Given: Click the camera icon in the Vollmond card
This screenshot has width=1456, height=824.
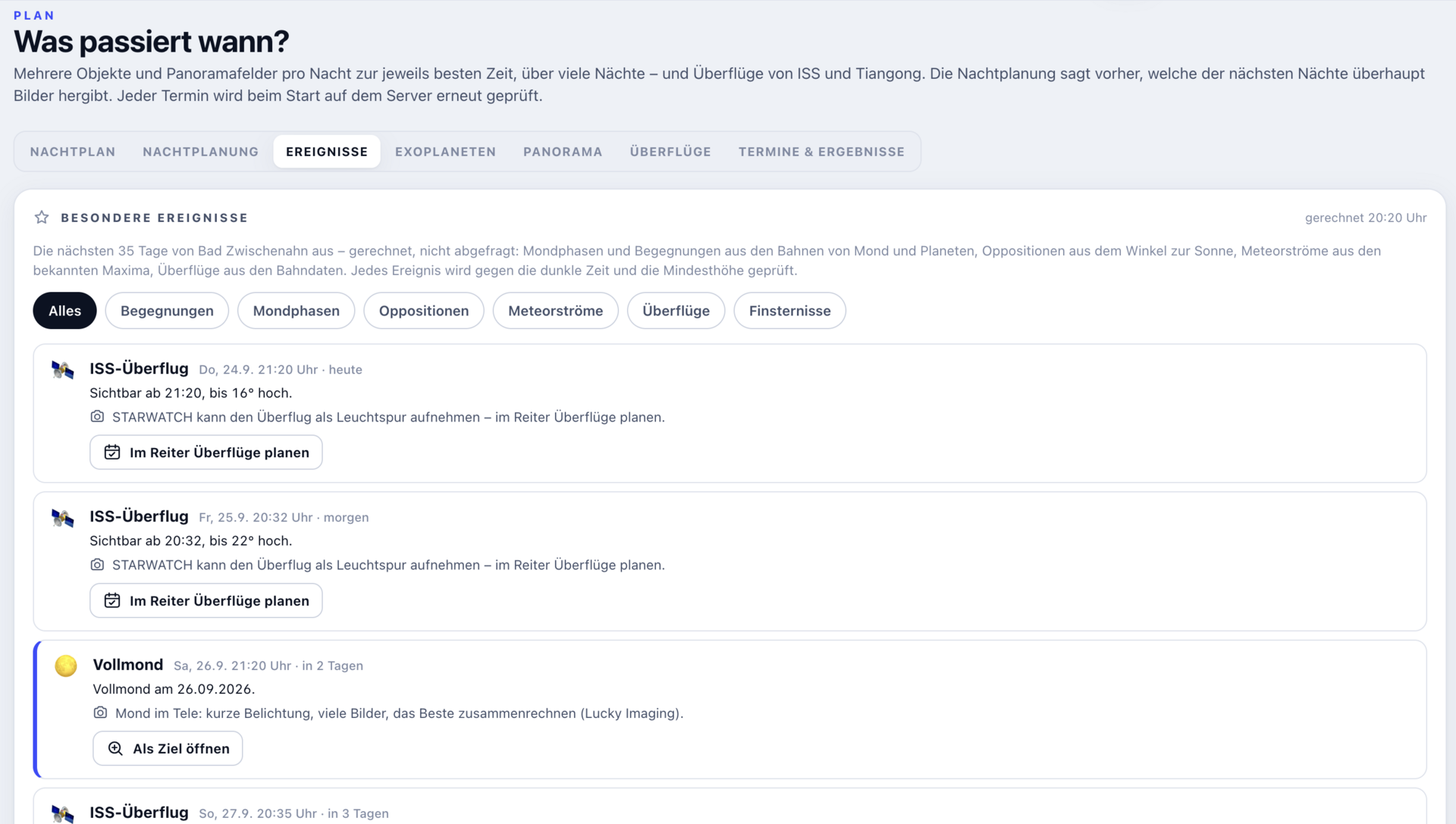Looking at the screenshot, I should tap(100, 713).
